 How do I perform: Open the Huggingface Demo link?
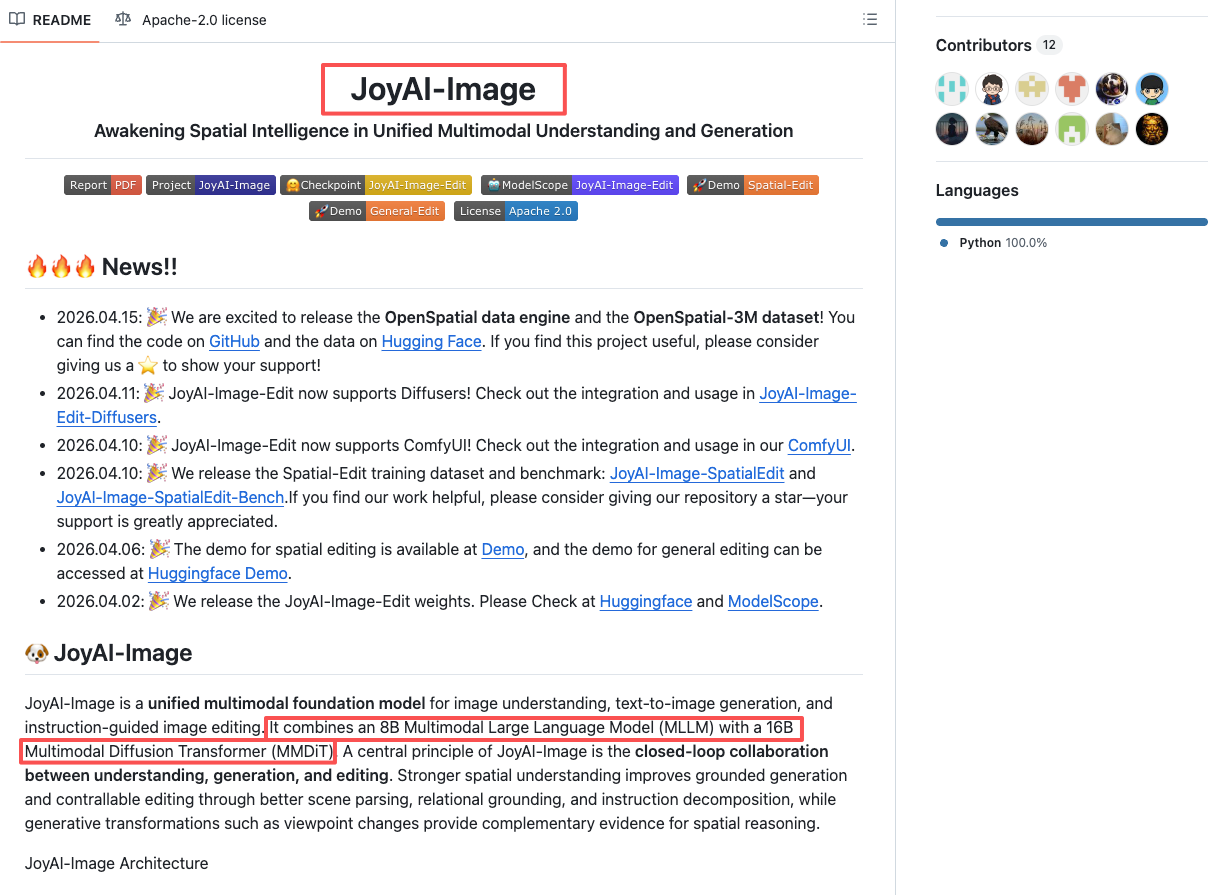click(218, 573)
